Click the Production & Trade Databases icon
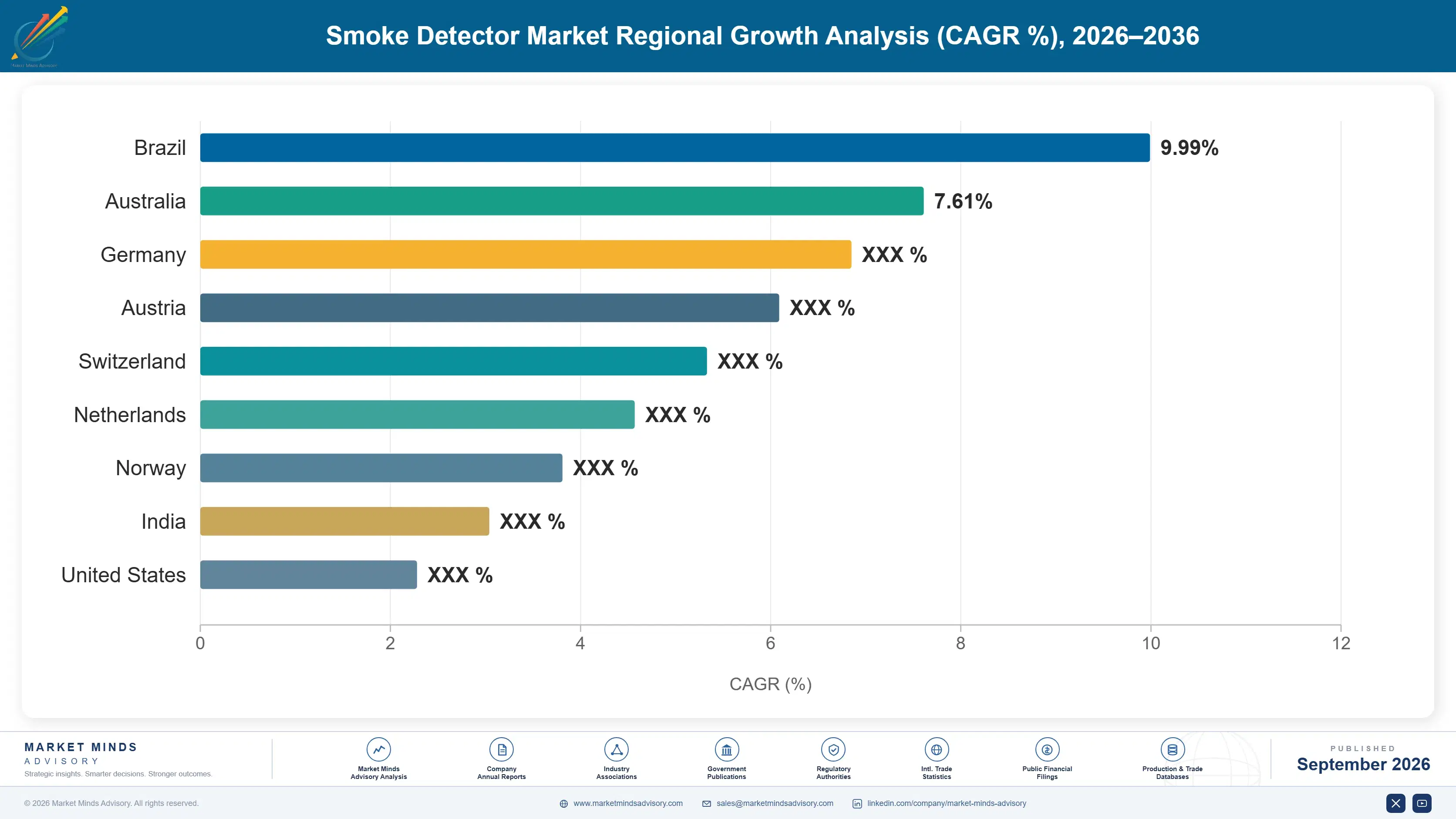 (1172, 749)
